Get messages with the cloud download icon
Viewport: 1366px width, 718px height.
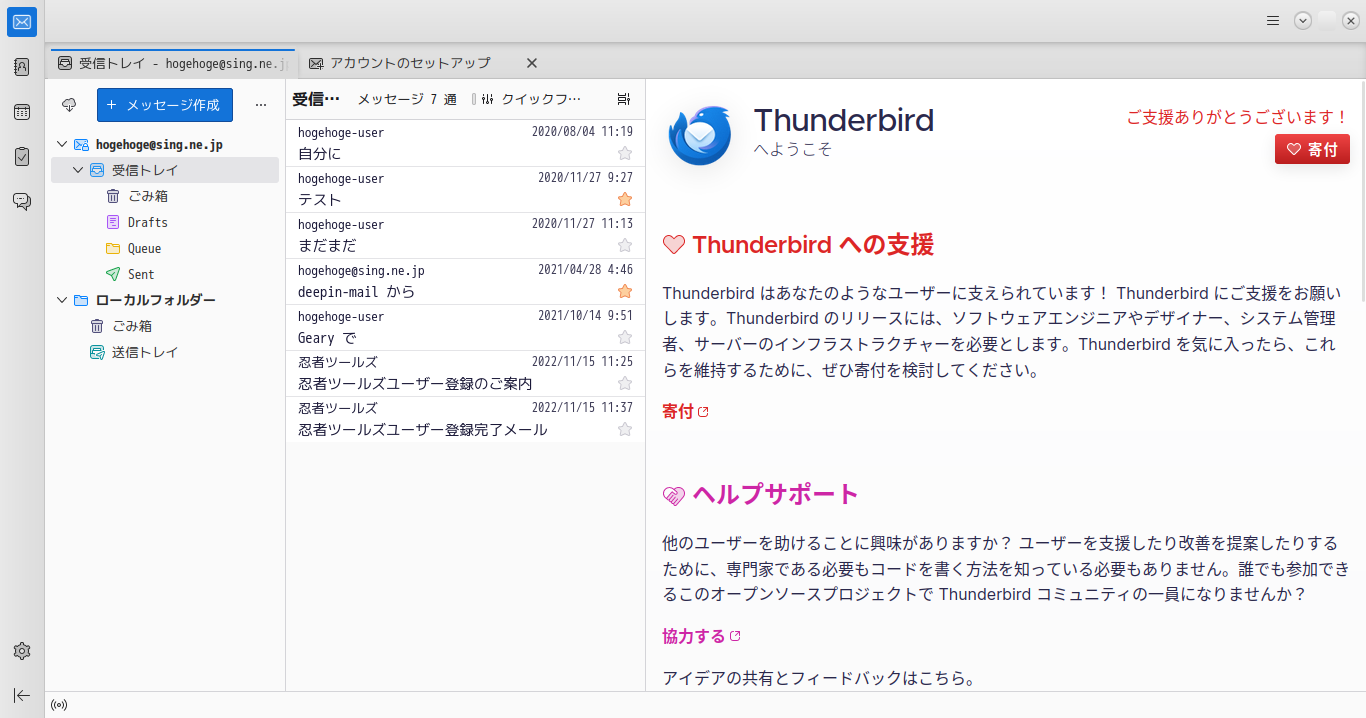(69, 104)
